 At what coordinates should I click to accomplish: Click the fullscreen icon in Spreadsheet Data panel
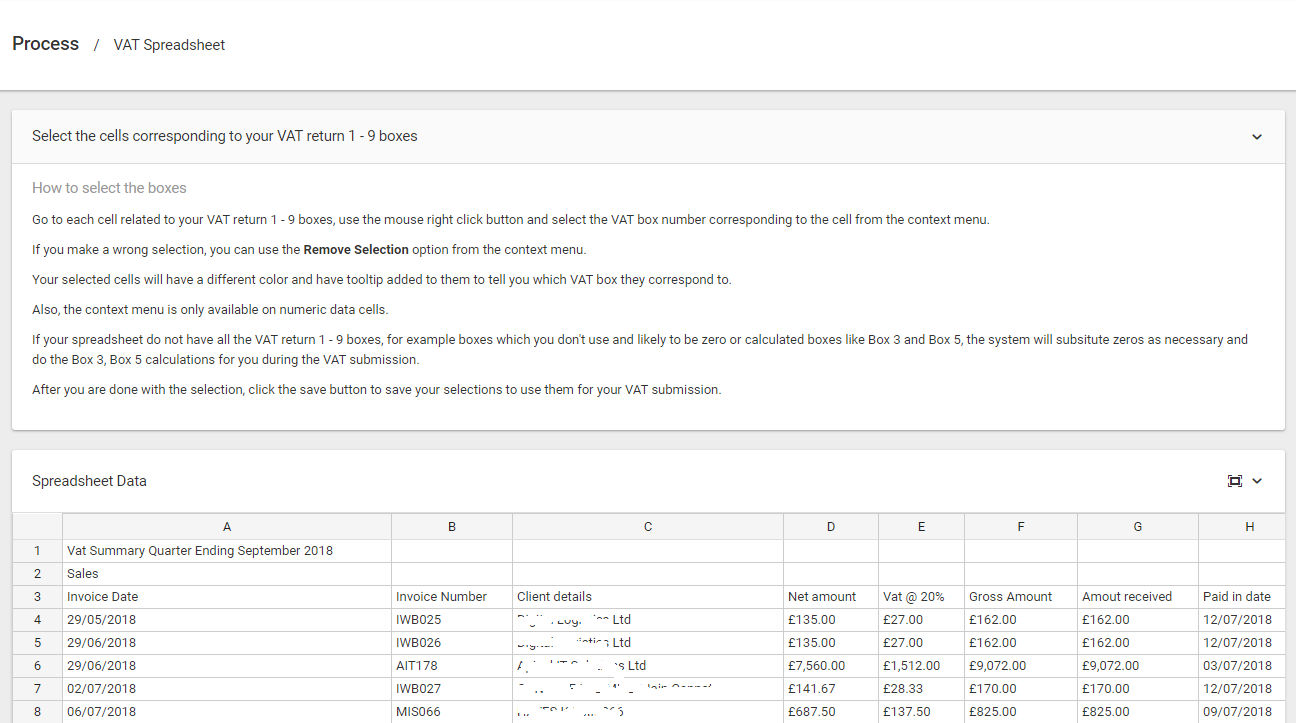point(1234,481)
